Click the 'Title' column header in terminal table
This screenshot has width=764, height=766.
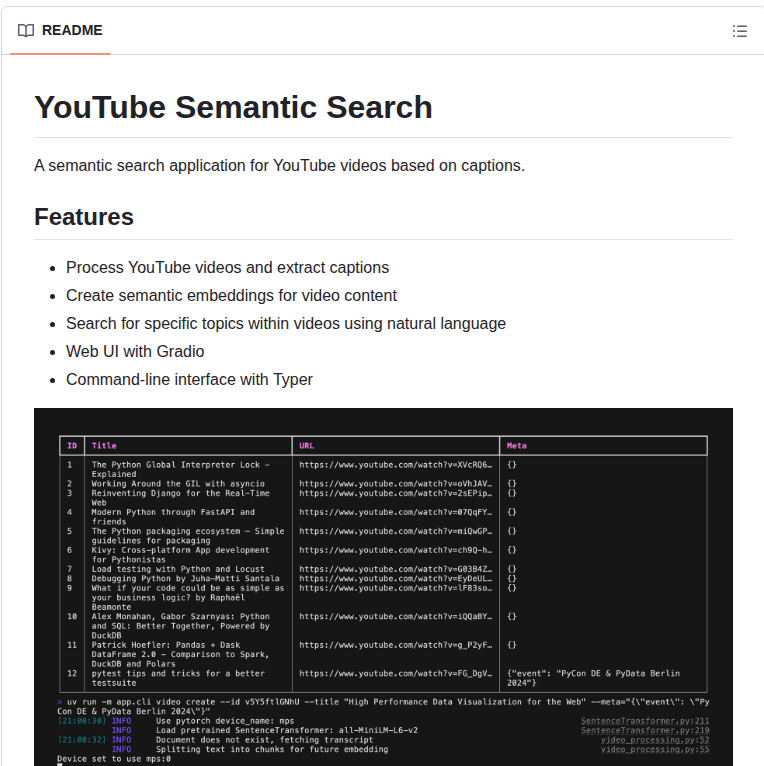tap(104, 446)
